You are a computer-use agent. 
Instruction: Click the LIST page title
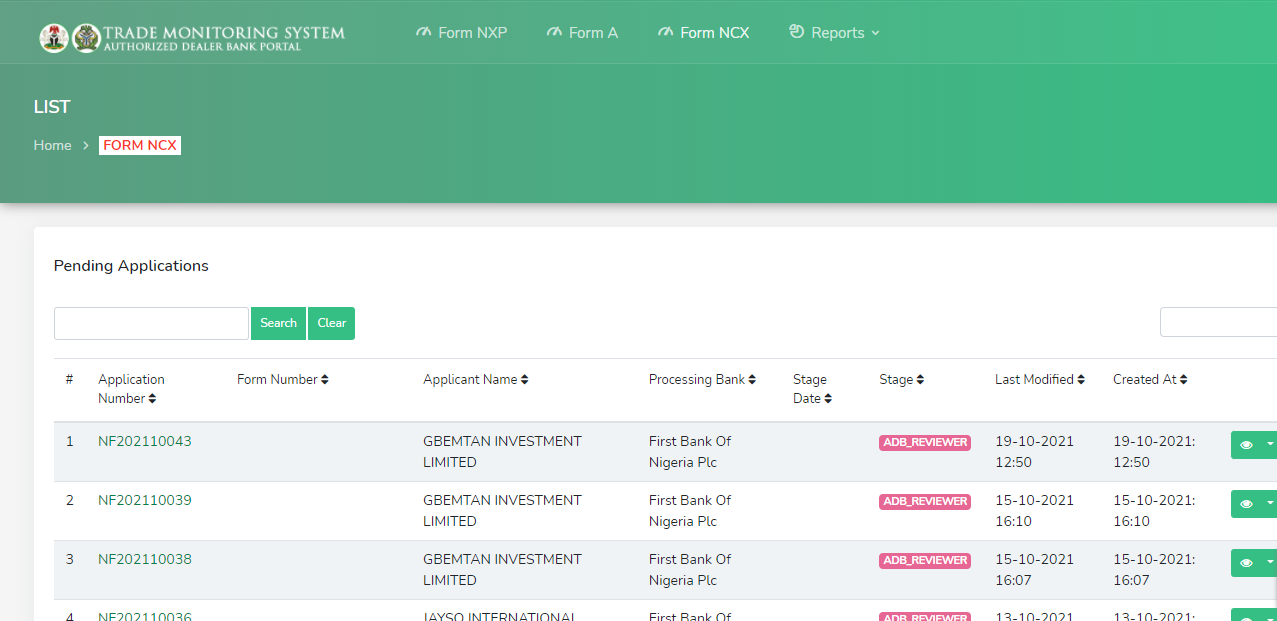52,107
